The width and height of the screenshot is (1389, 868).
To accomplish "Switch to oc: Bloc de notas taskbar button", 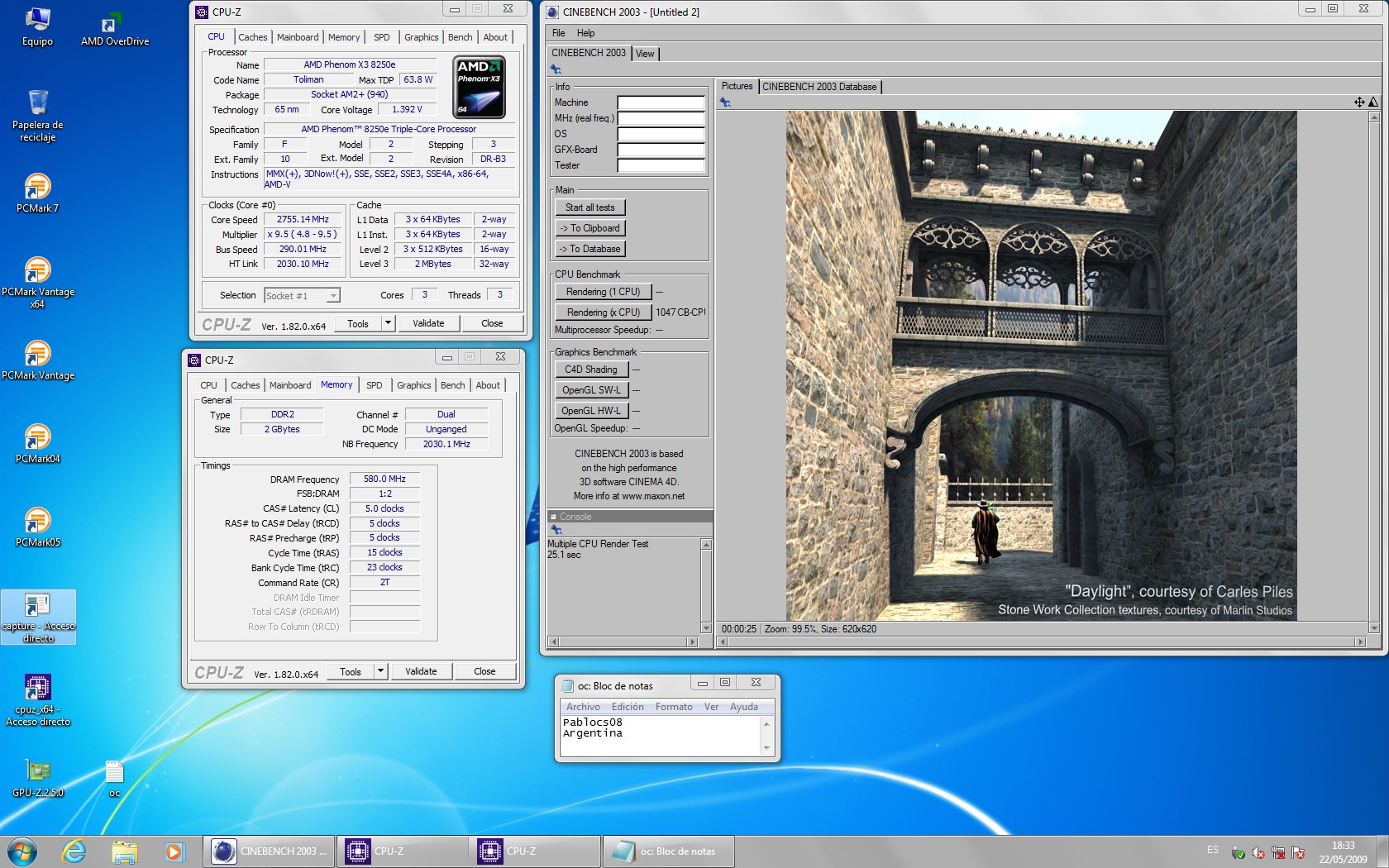I will pos(668,851).
